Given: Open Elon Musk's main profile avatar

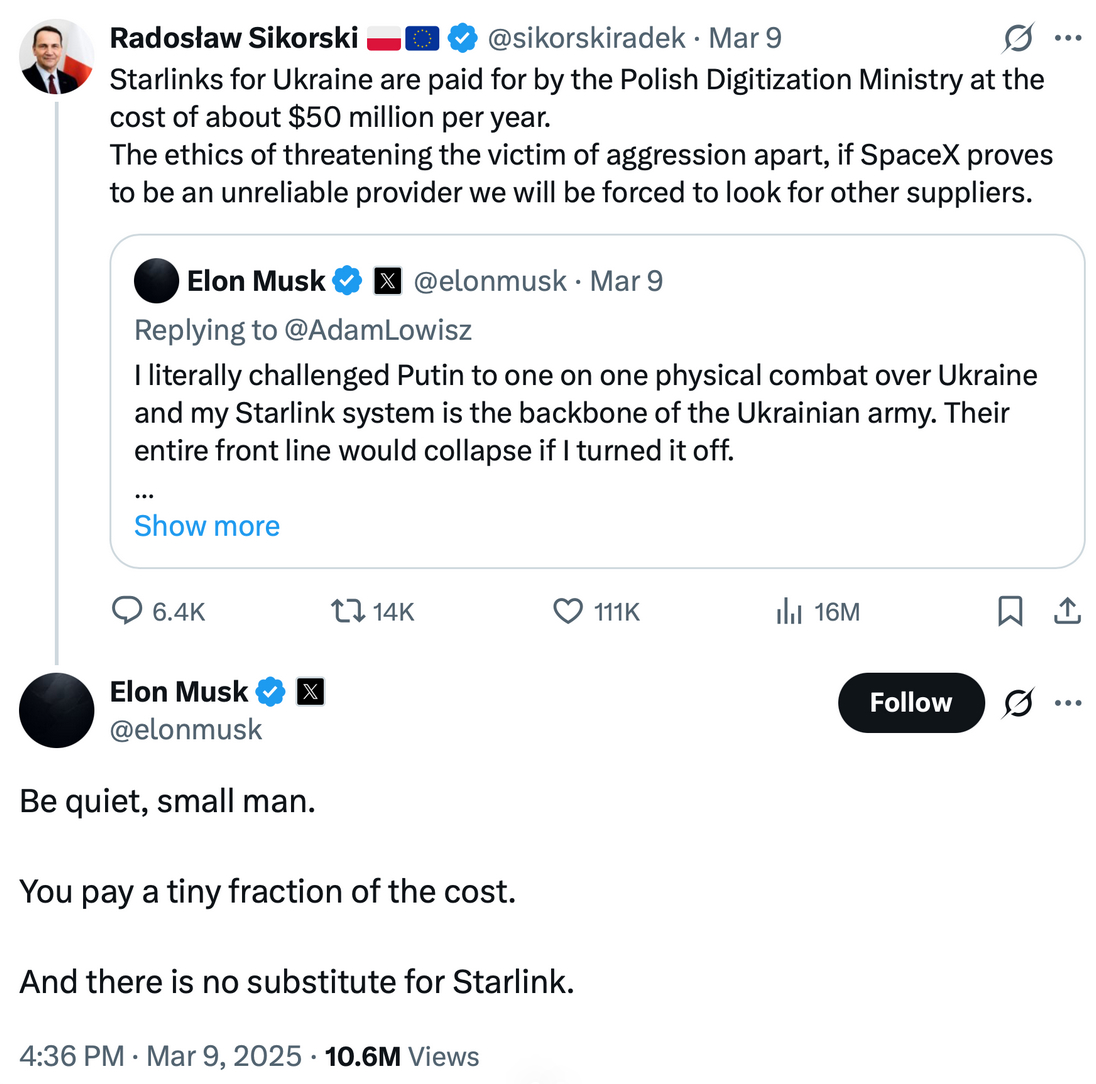Looking at the screenshot, I should [57, 710].
